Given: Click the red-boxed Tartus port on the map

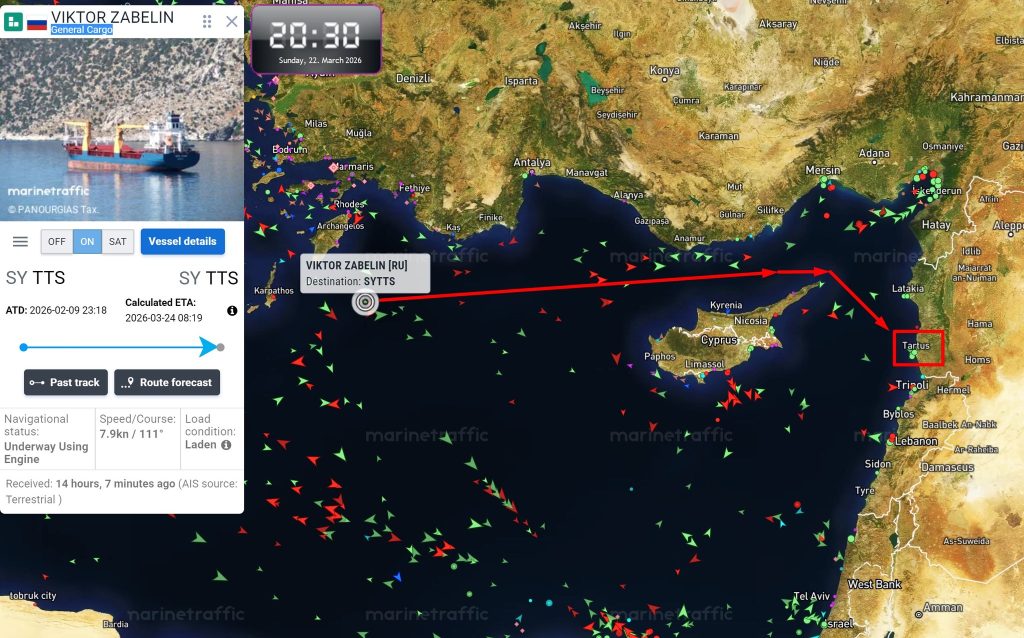Looking at the screenshot, I should tap(919, 348).
